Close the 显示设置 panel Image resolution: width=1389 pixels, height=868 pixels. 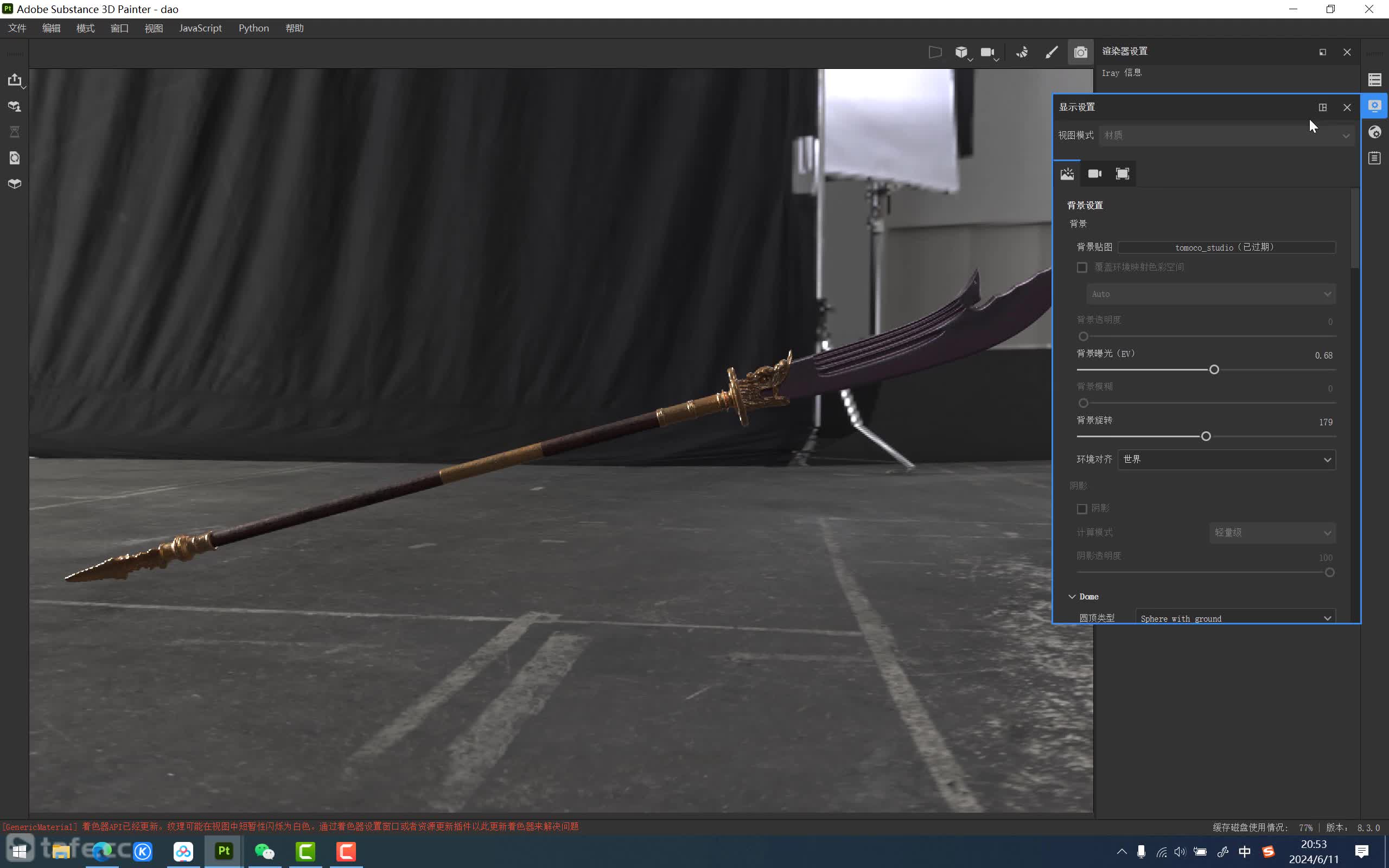(1347, 107)
